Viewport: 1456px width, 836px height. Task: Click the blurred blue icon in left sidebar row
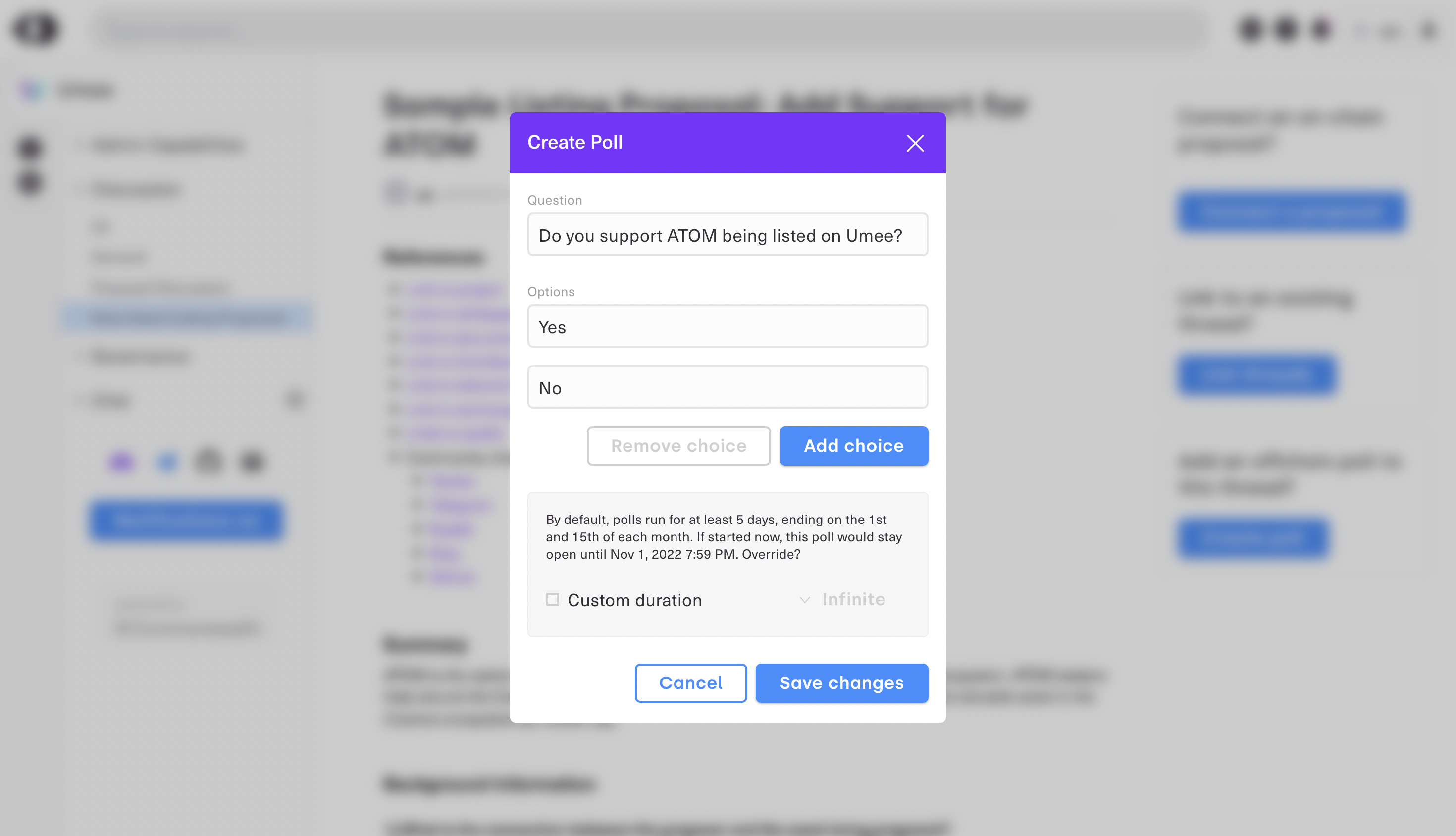click(167, 461)
